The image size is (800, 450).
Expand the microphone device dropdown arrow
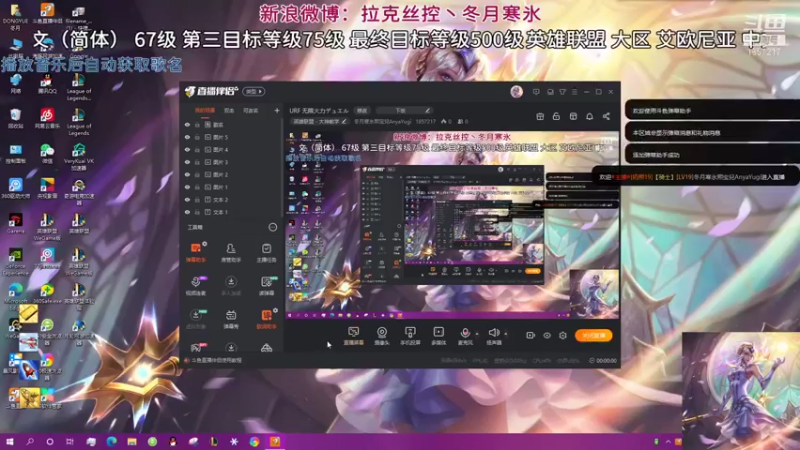pos(477,334)
